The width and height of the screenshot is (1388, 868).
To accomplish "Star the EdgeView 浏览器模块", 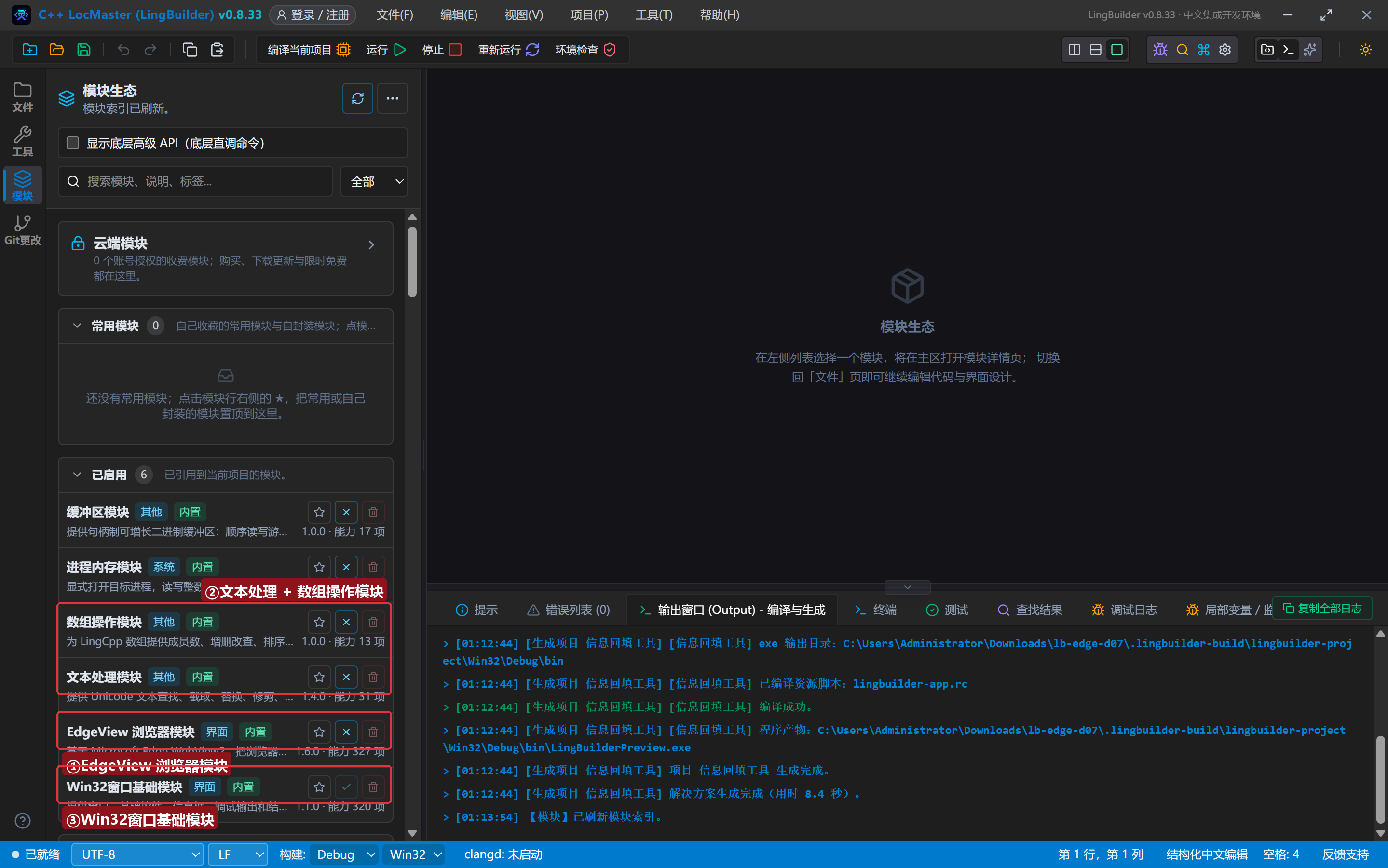I will click(319, 732).
